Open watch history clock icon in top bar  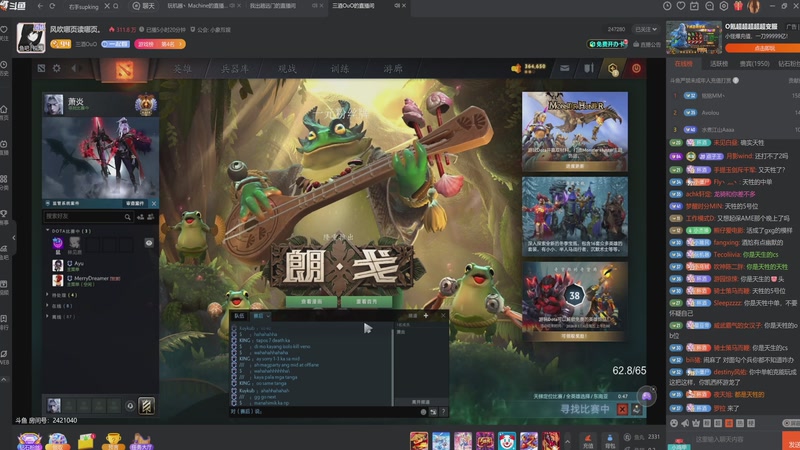pos(667,6)
